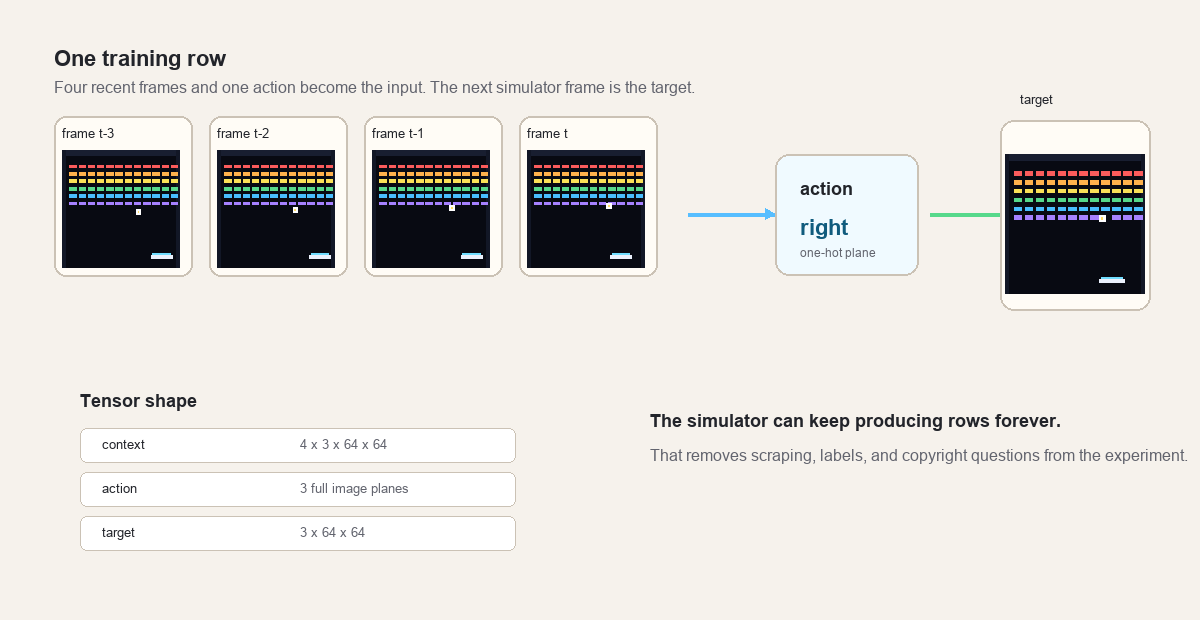Viewport: 1200px width, 620px height.
Task: Select the action tensor shape row
Action: [298, 489]
